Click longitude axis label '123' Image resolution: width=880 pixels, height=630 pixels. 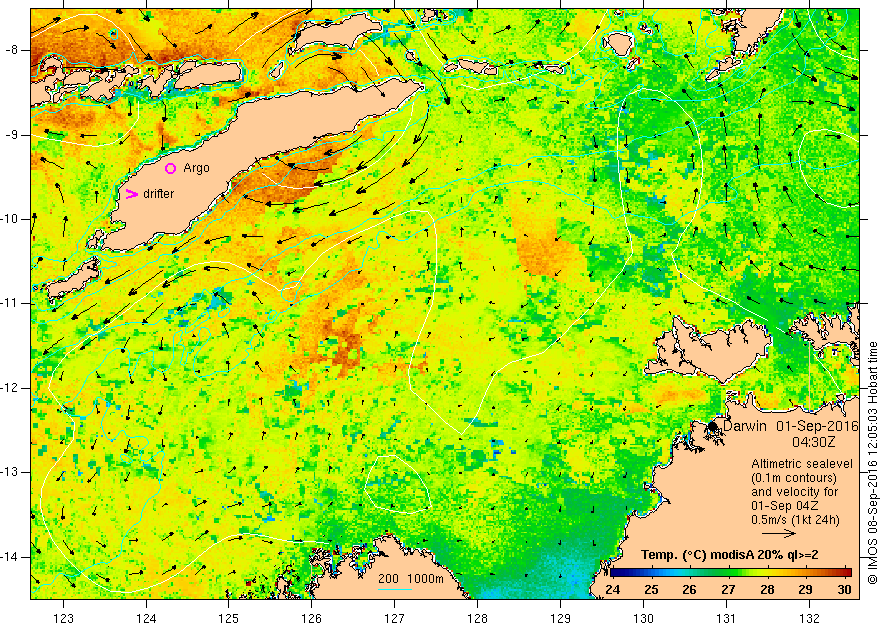(63, 618)
